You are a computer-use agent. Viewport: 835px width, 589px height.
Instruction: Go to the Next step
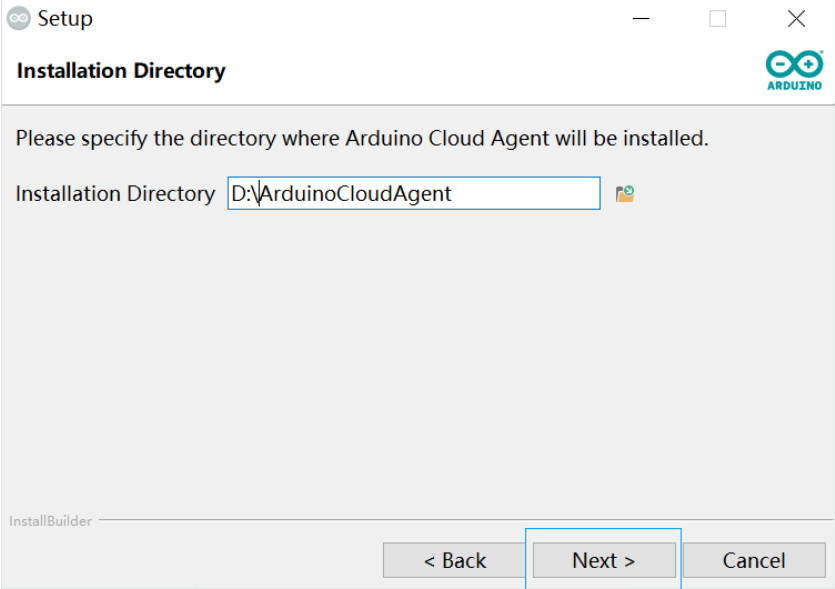point(604,560)
